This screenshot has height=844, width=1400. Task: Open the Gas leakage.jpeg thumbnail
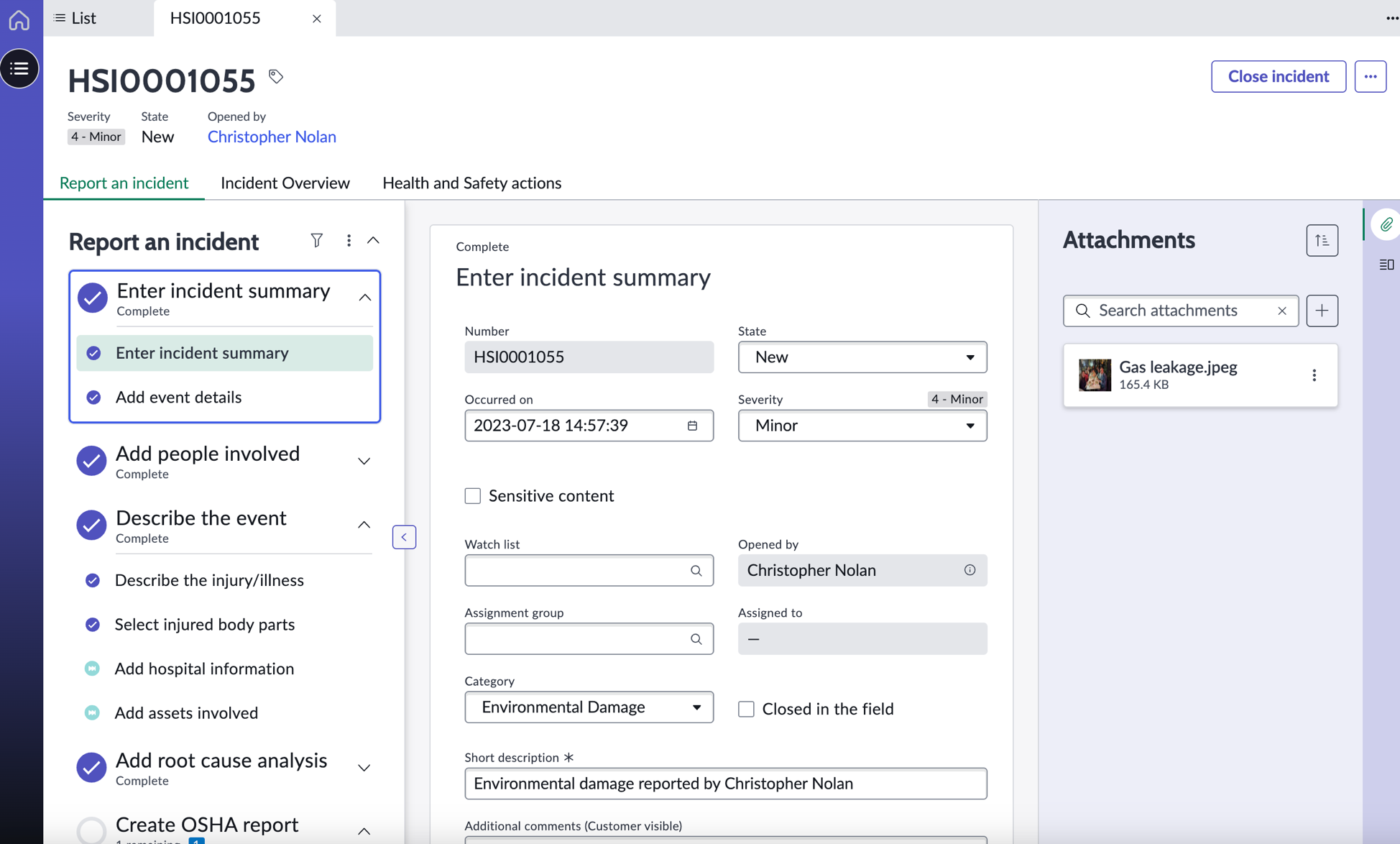click(x=1095, y=375)
